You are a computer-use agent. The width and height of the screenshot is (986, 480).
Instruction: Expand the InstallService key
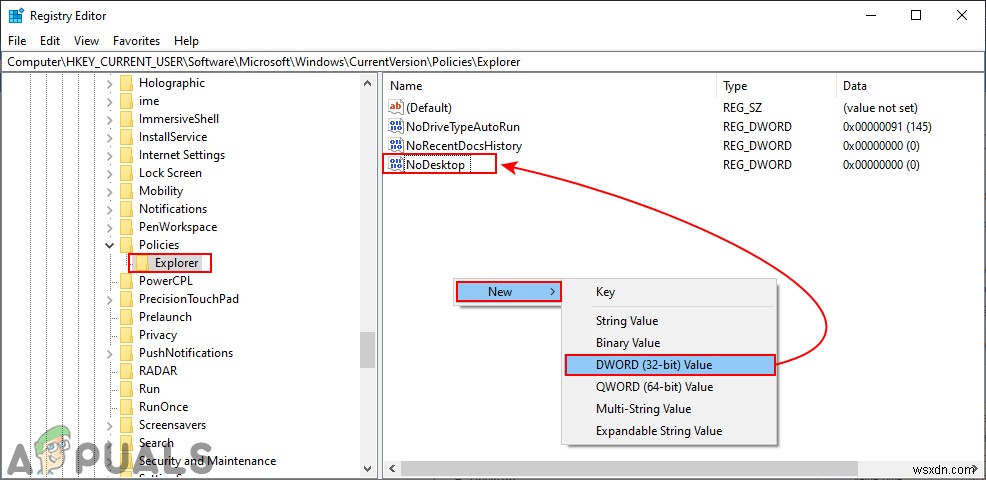pos(109,137)
